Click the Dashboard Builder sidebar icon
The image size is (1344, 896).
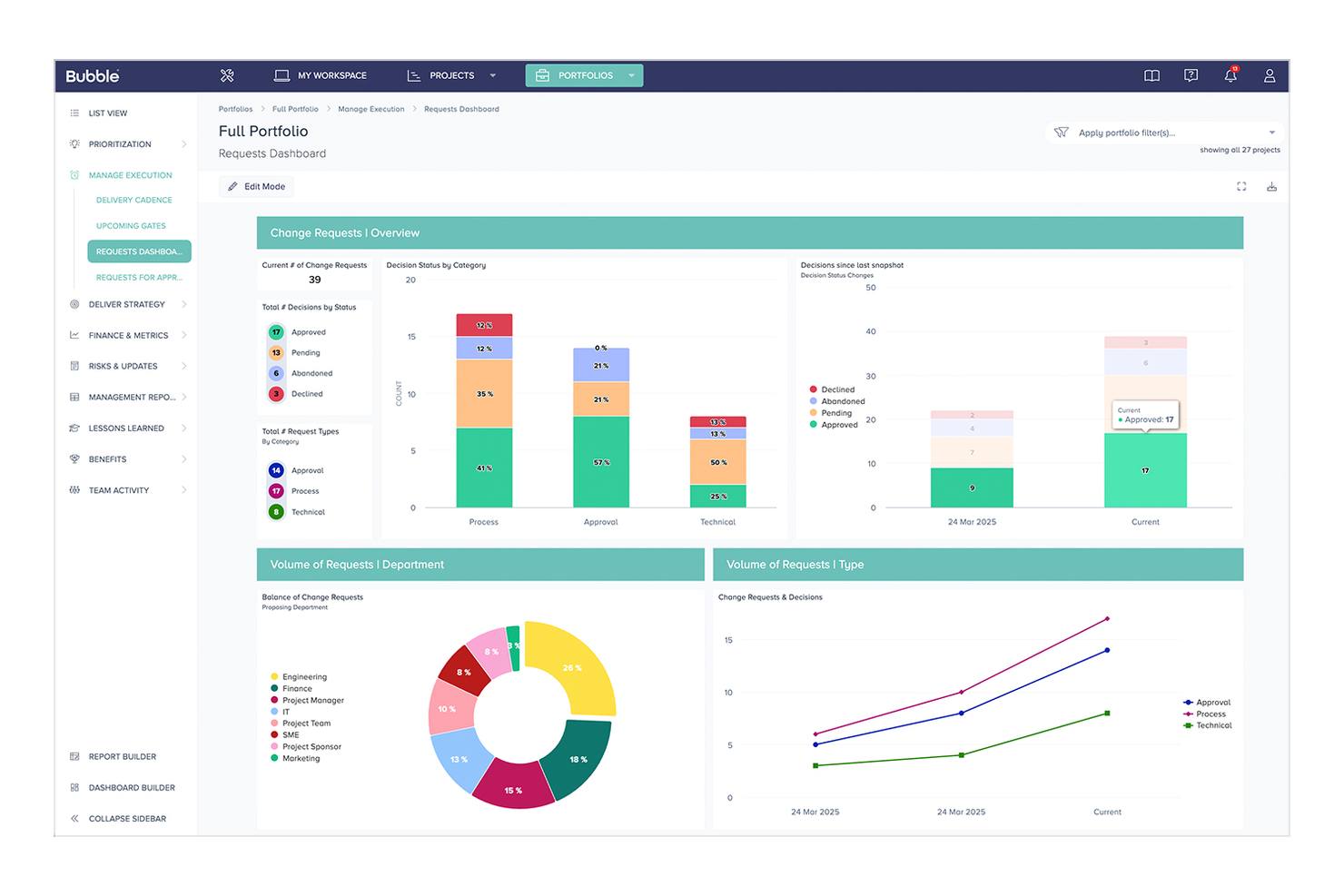74,787
